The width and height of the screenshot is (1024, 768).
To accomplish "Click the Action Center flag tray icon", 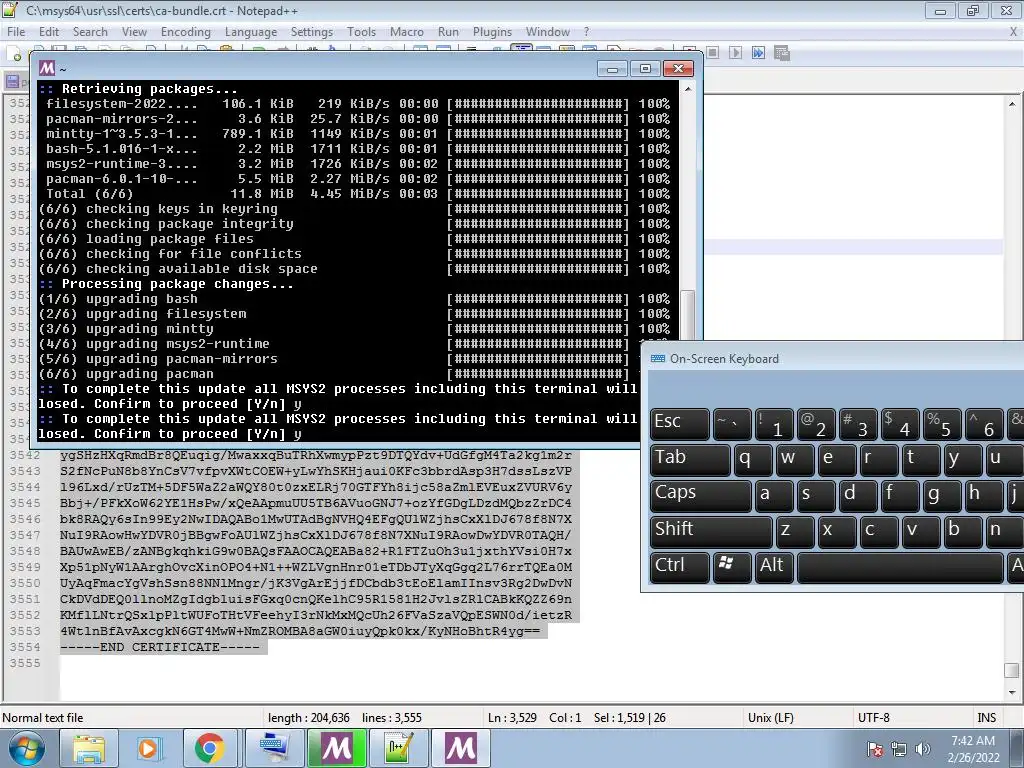I will pos(874,749).
